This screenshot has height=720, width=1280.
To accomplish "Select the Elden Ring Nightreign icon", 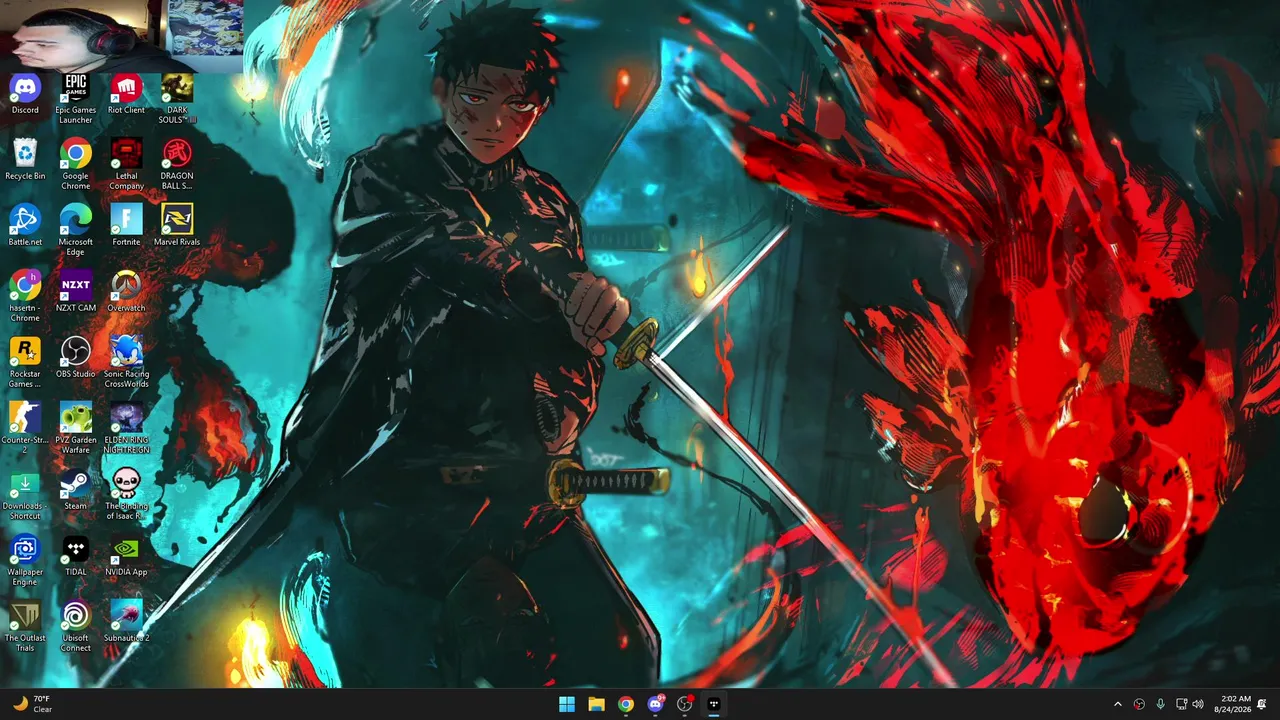I will coord(126,429).
